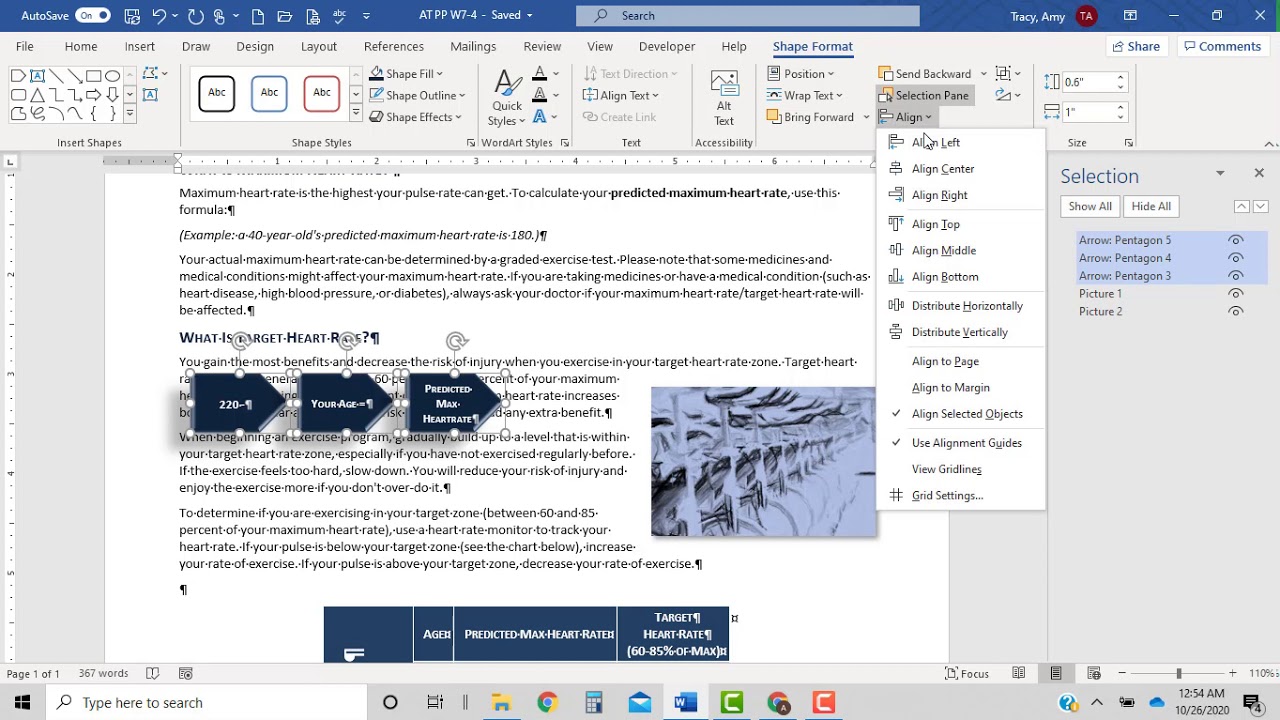The width and height of the screenshot is (1280, 720).
Task: Select Align Middle from the menu
Action: pyautogui.click(x=943, y=250)
